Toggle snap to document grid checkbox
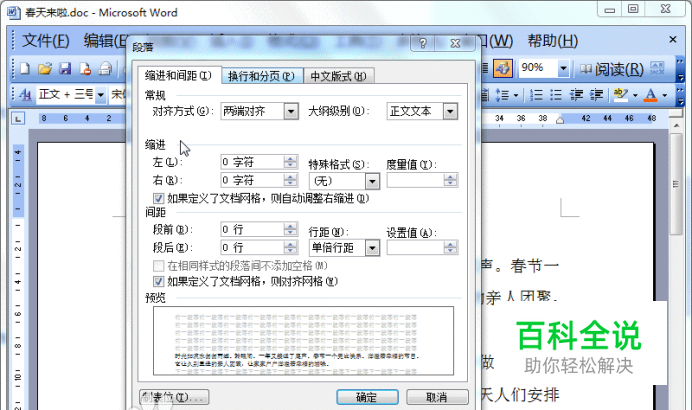Image resolution: width=692 pixels, height=410 pixels. (x=158, y=281)
